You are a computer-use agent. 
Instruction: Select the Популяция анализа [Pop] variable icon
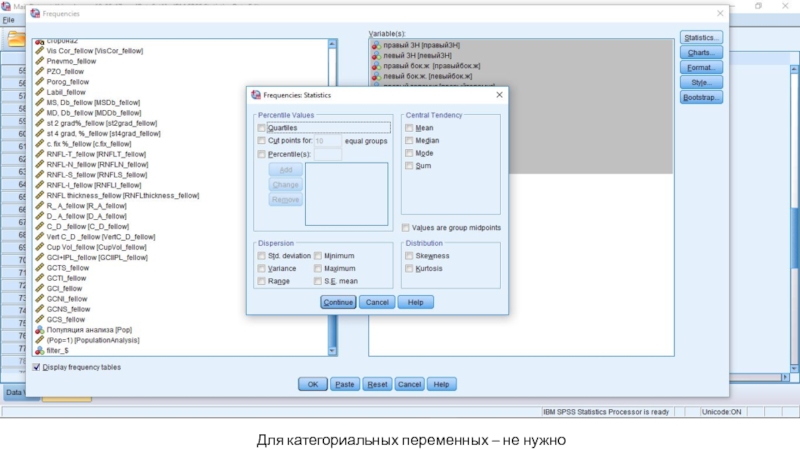40,330
